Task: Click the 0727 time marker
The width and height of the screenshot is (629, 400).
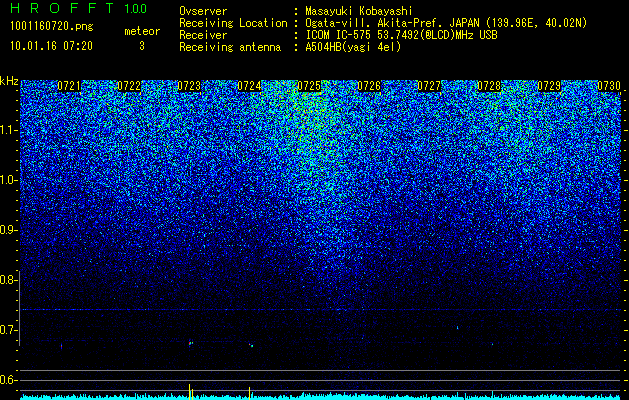Action: (429, 86)
